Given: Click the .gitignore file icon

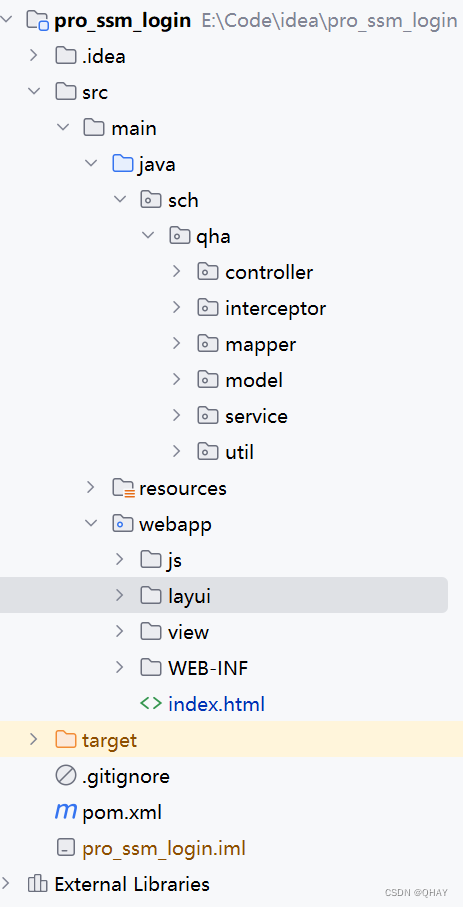Looking at the screenshot, I should (65, 776).
